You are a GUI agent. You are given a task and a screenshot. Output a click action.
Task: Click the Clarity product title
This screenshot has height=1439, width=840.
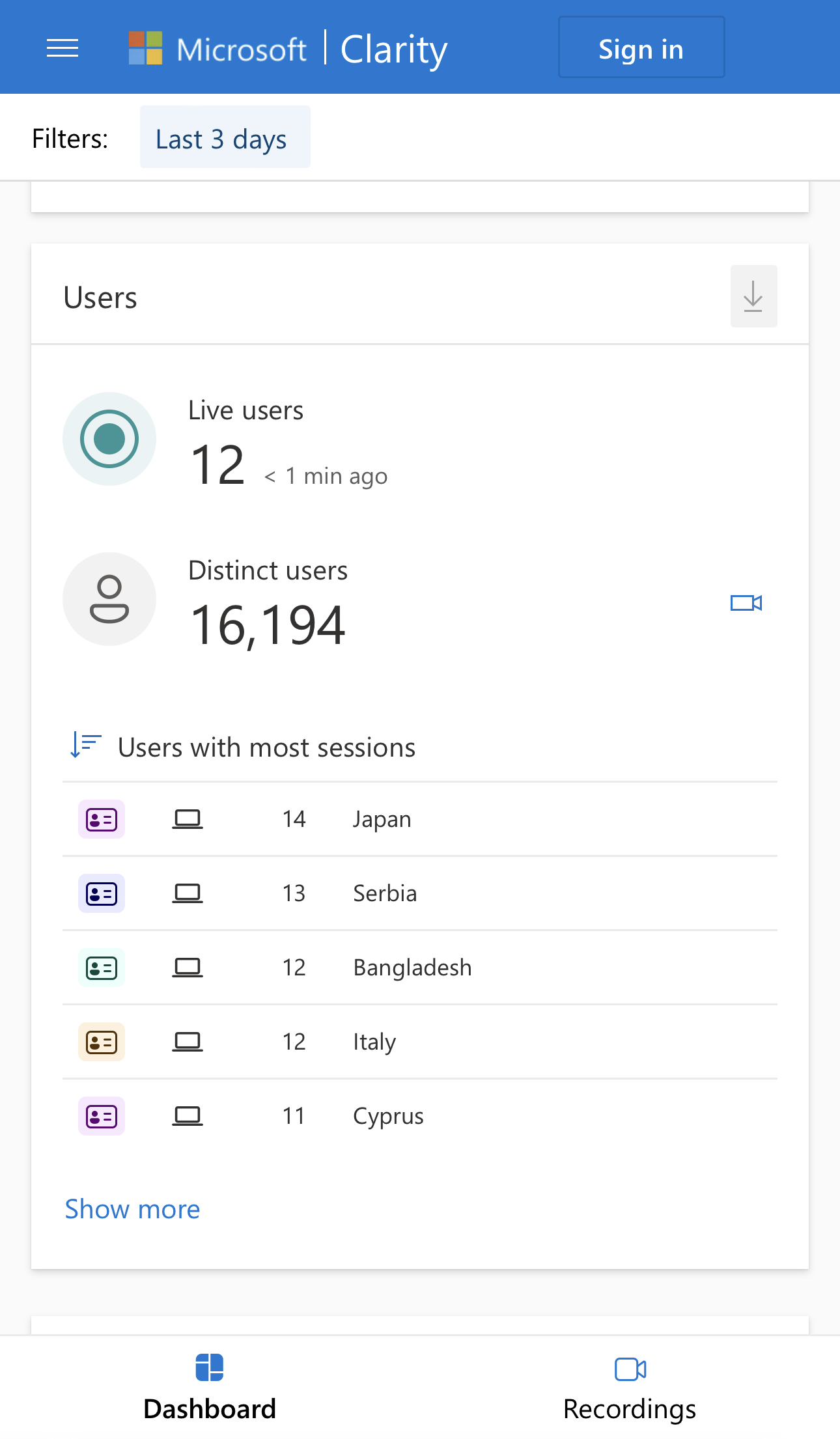pyautogui.click(x=394, y=49)
